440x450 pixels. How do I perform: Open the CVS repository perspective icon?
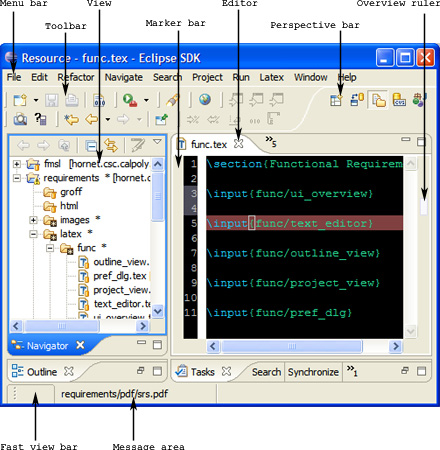coord(399,100)
